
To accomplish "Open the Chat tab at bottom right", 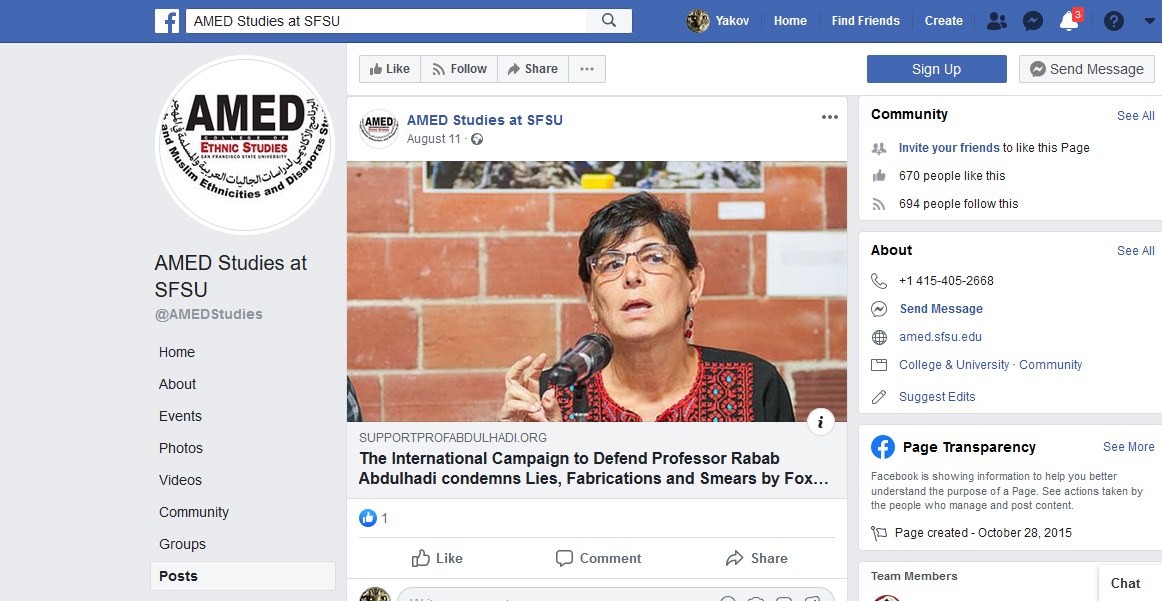I will 1129,583.
